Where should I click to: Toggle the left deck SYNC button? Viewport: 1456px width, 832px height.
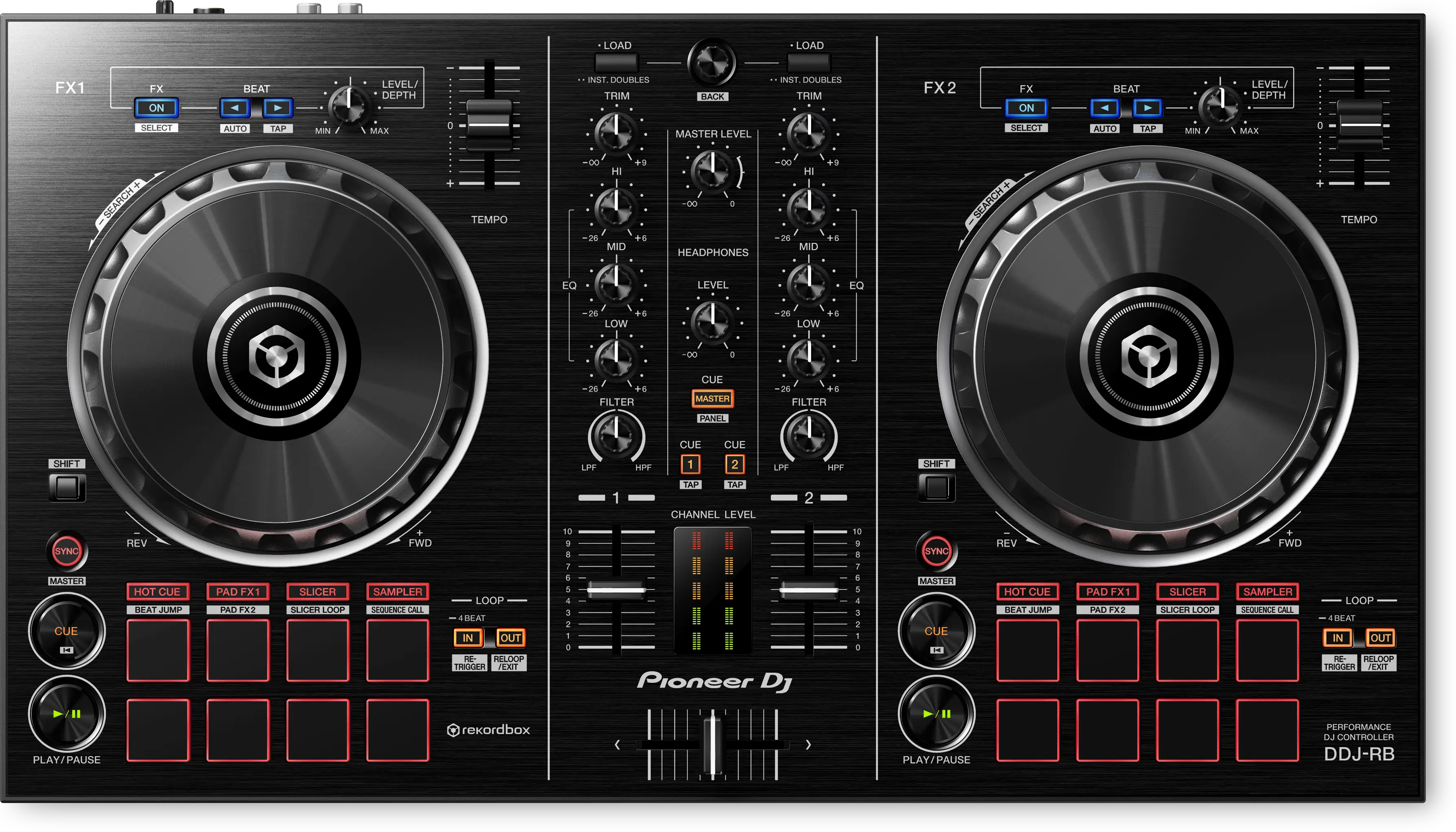(67, 551)
